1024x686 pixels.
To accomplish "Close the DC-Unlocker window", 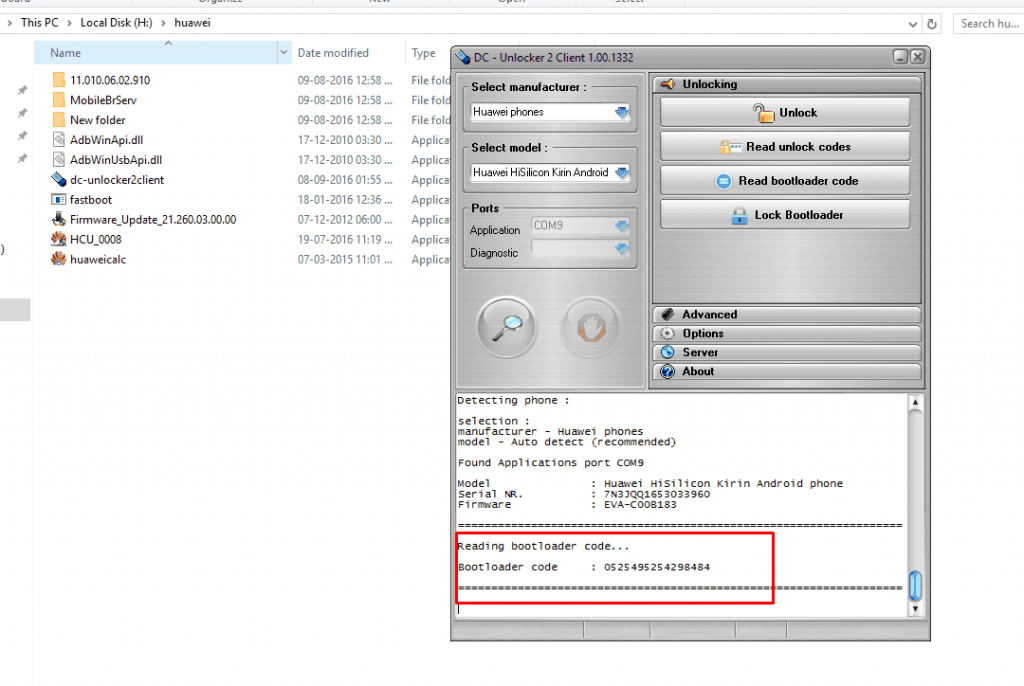I will pos(918,57).
